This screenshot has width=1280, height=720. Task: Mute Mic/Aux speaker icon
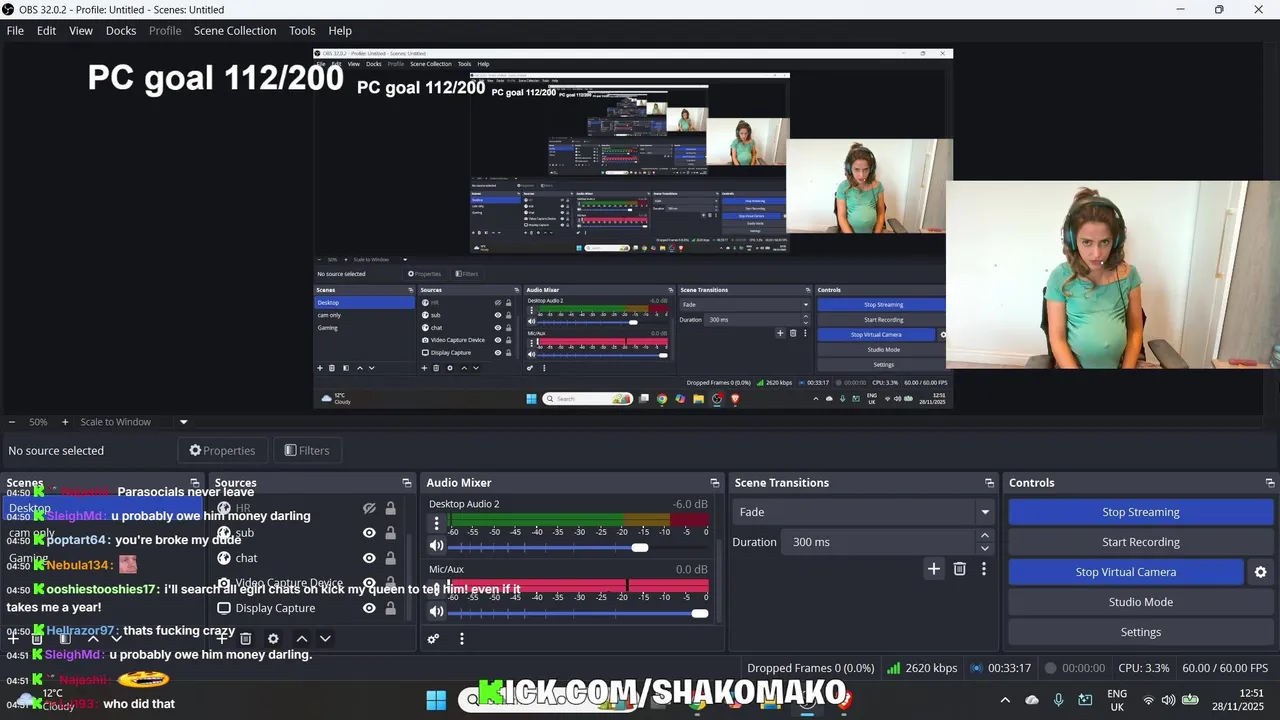(436, 612)
